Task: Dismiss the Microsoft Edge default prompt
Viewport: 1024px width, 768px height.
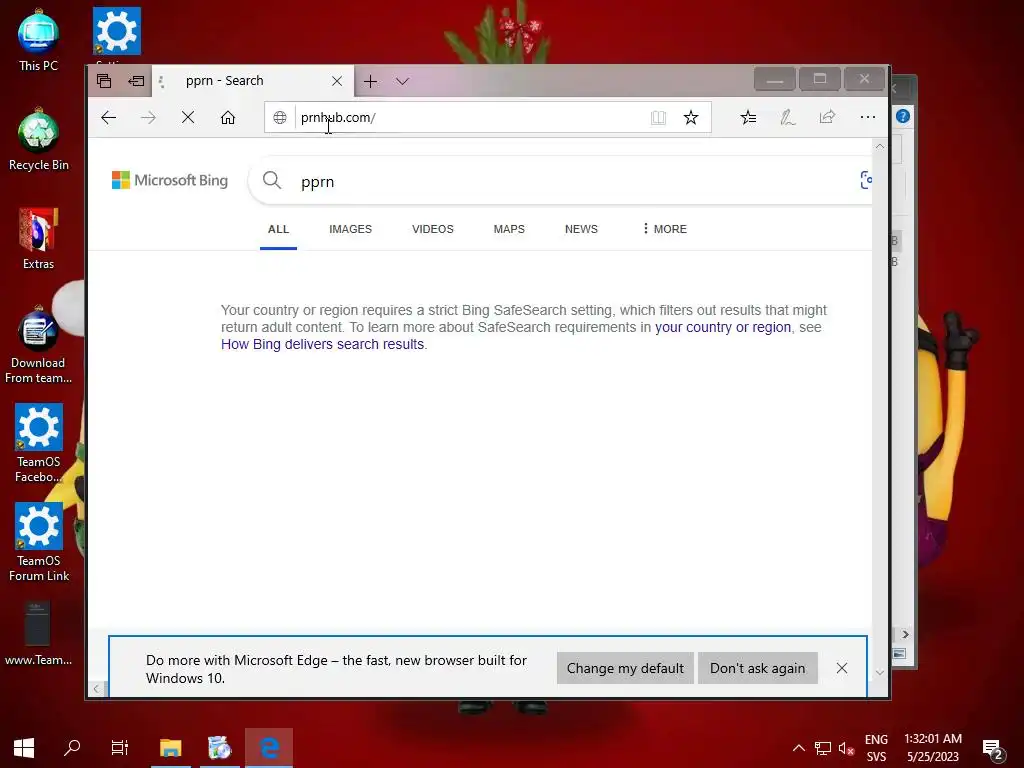Action: (842, 668)
